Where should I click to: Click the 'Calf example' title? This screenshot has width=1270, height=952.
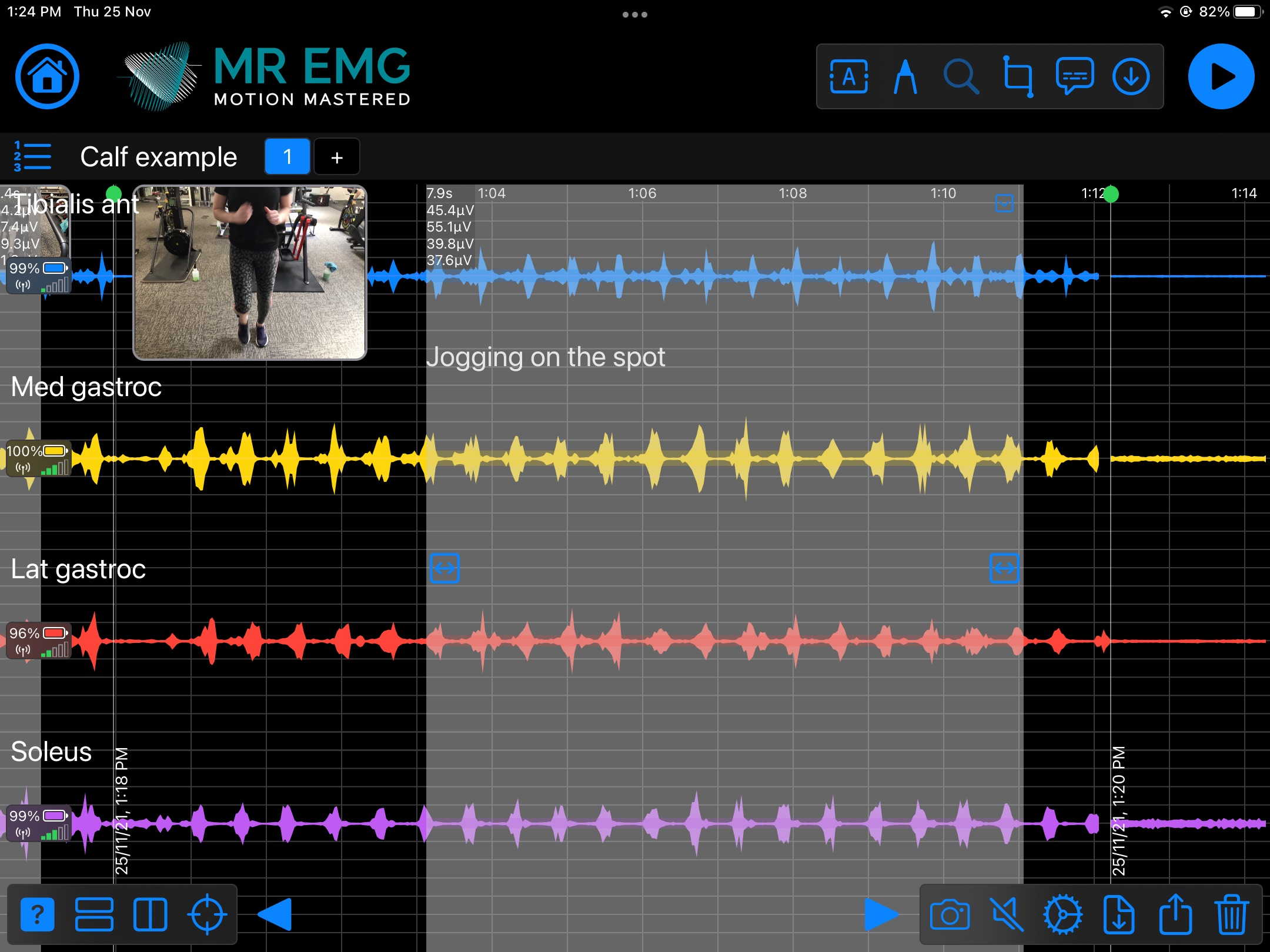[x=159, y=157]
